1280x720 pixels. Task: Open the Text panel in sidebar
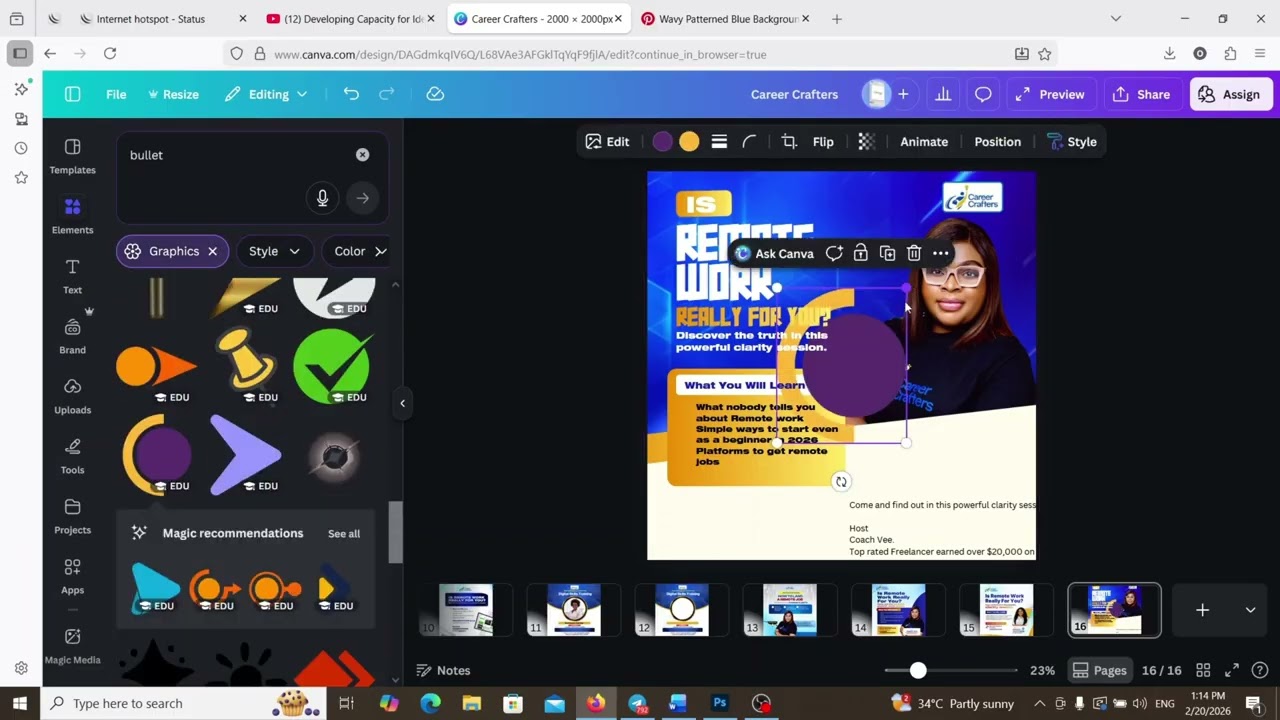72,276
